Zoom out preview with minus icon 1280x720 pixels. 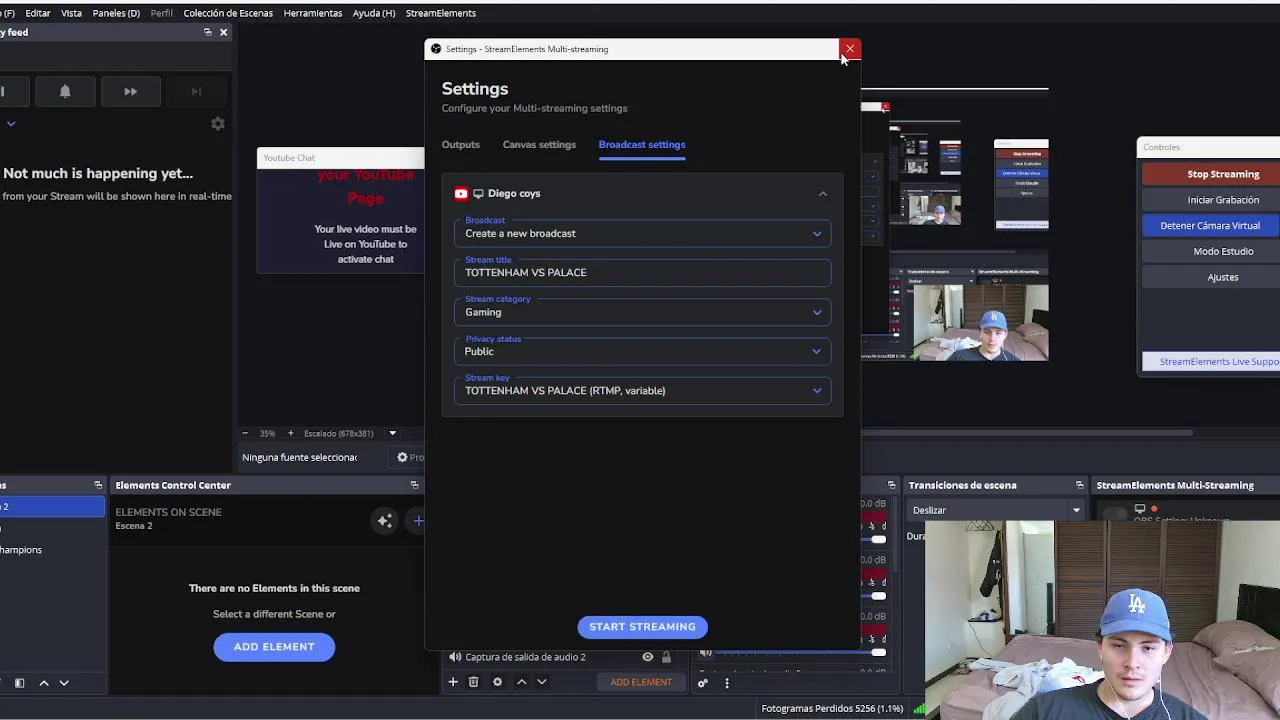point(245,433)
